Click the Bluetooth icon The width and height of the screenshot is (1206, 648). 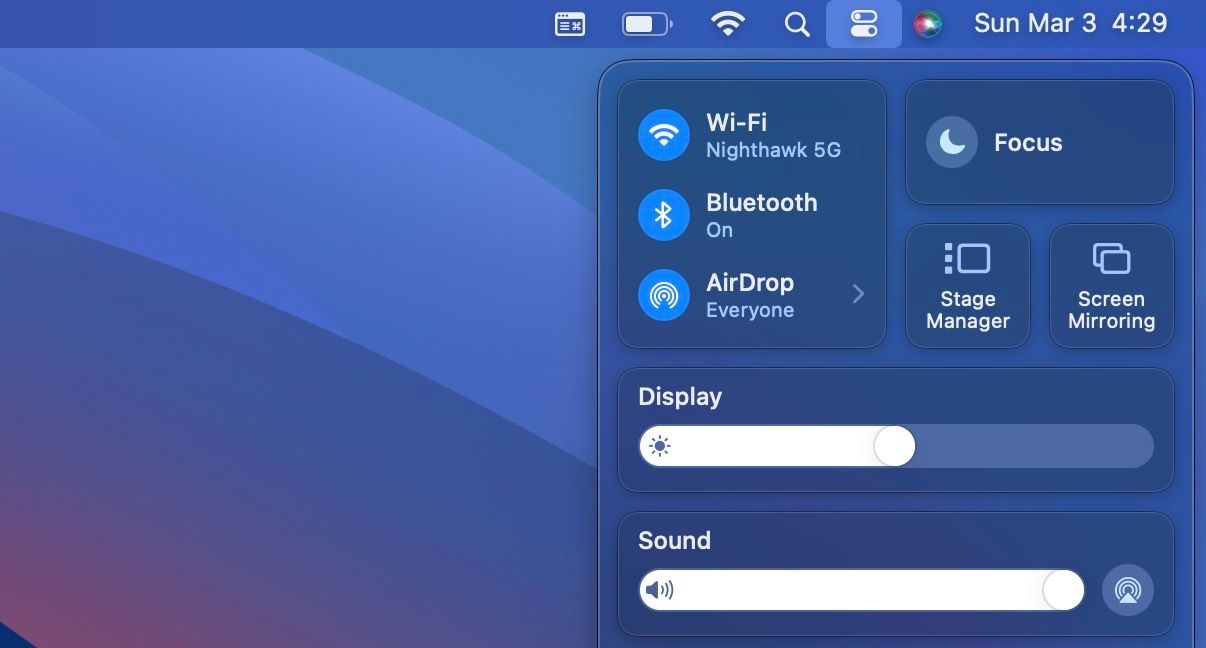(663, 214)
